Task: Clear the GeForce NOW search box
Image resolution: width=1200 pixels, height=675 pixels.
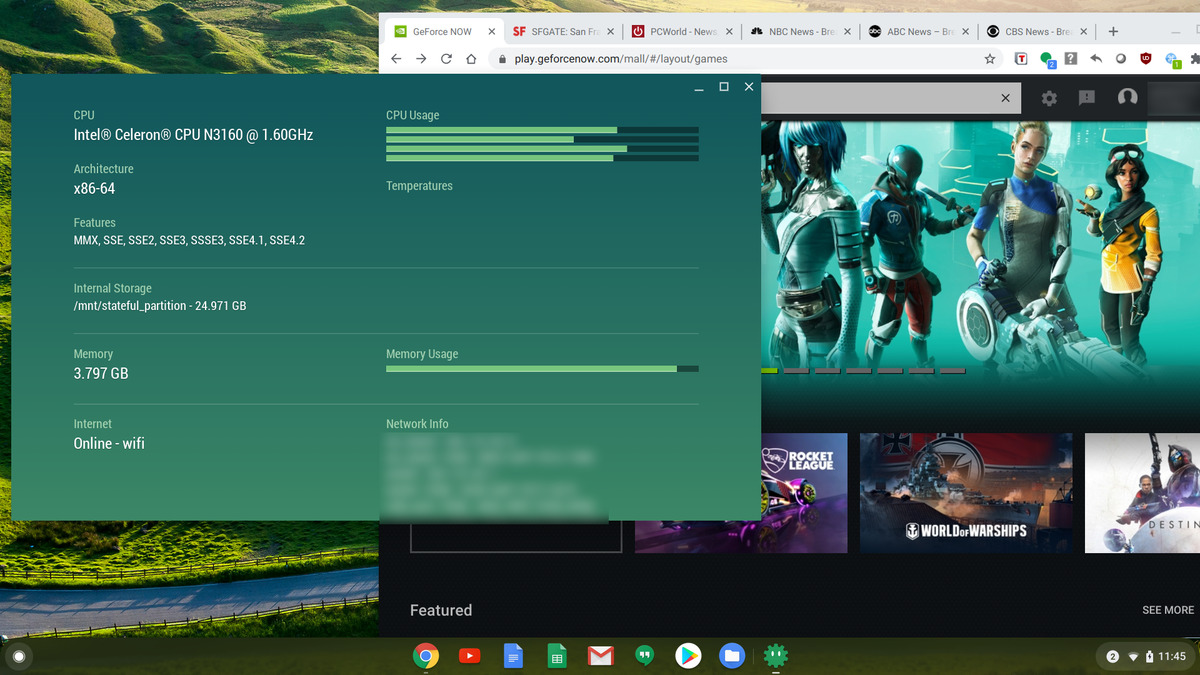Action: (1006, 98)
